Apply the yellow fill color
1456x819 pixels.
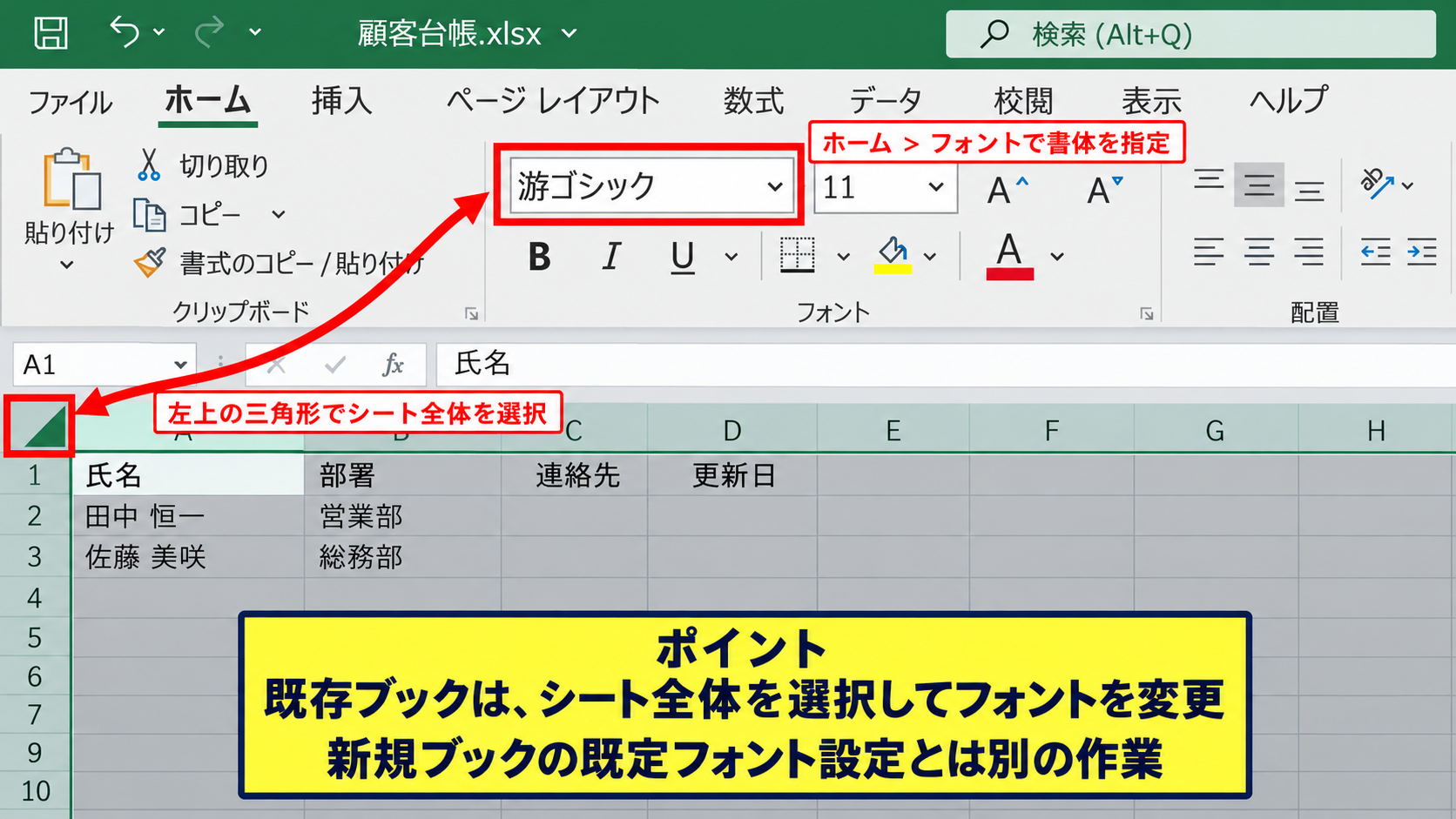point(893,256)
